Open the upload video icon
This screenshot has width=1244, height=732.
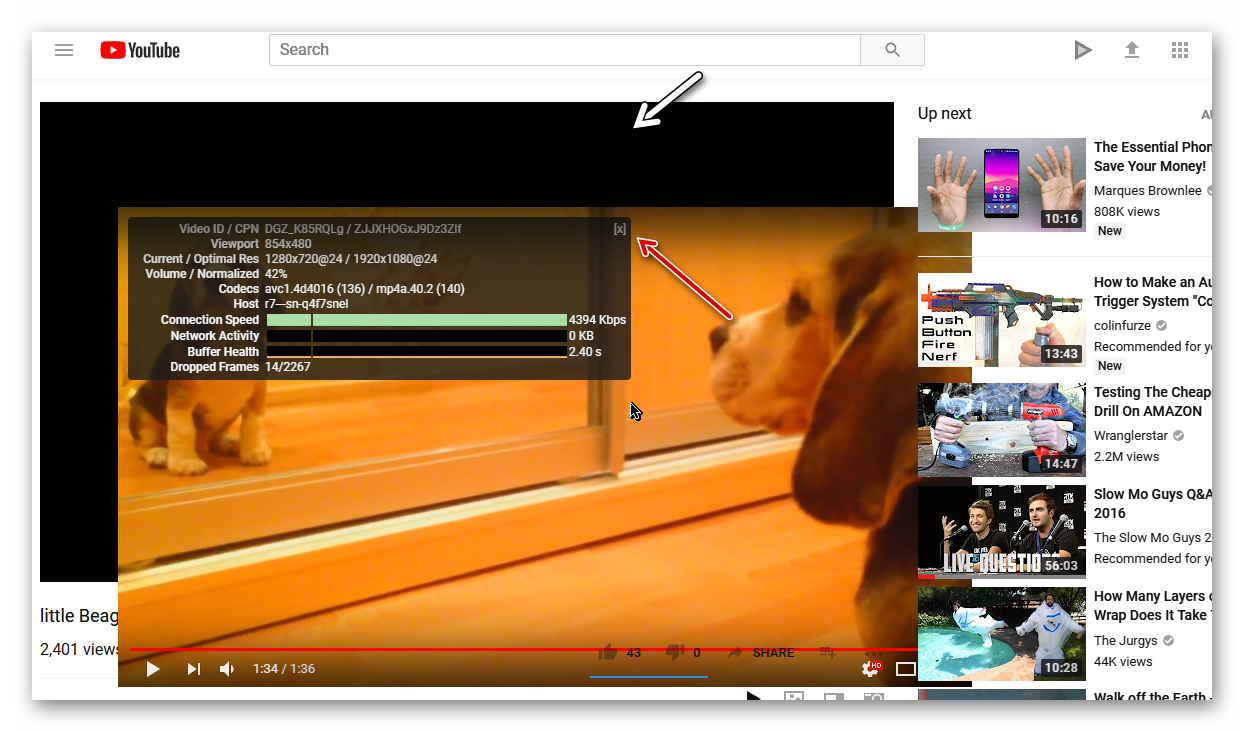pyautogui.click(x=1132, y=50)
